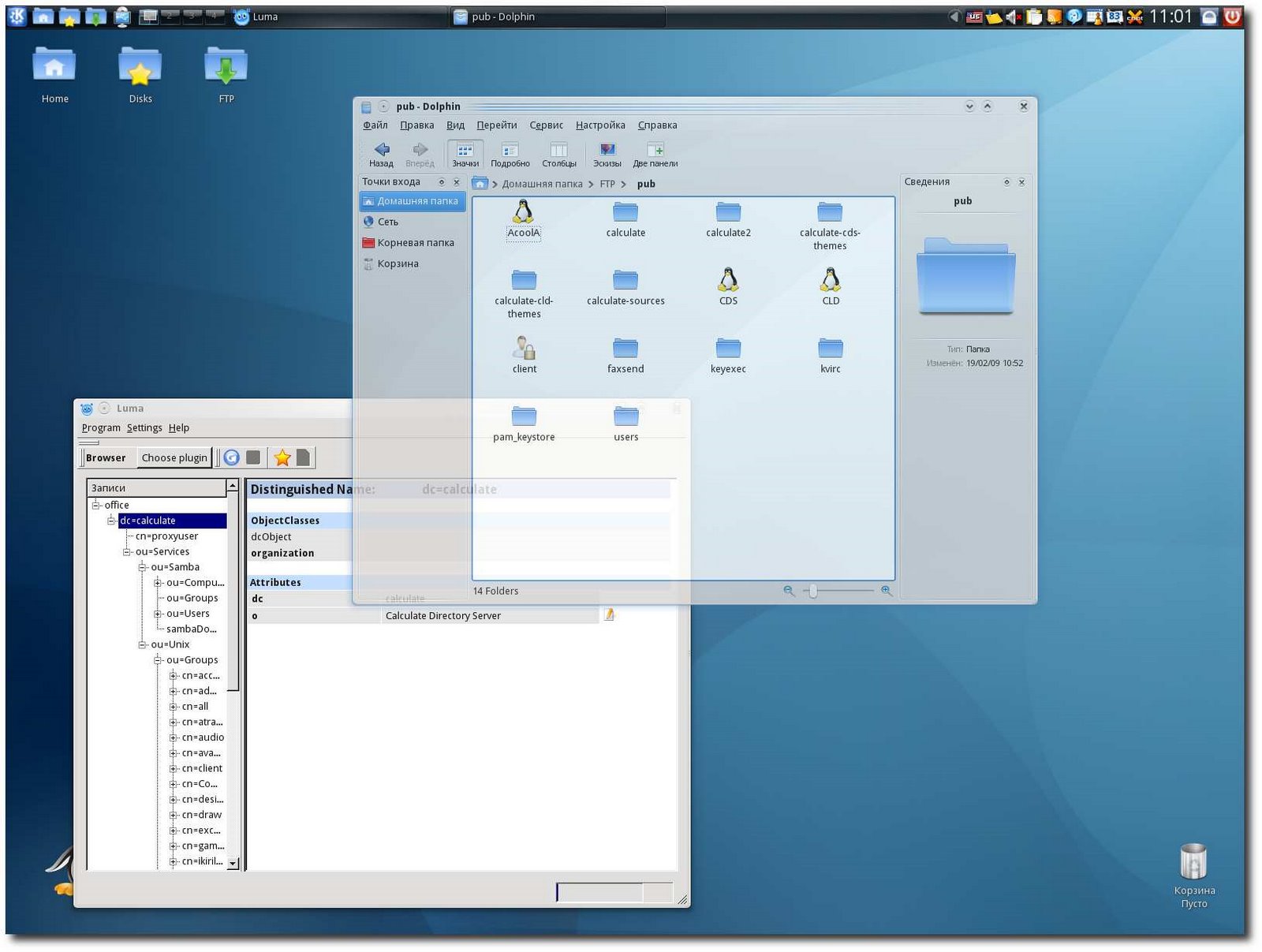
Task: Click the edit icon beside Calculate Directory Server
Action: click(x=609, y=614)
